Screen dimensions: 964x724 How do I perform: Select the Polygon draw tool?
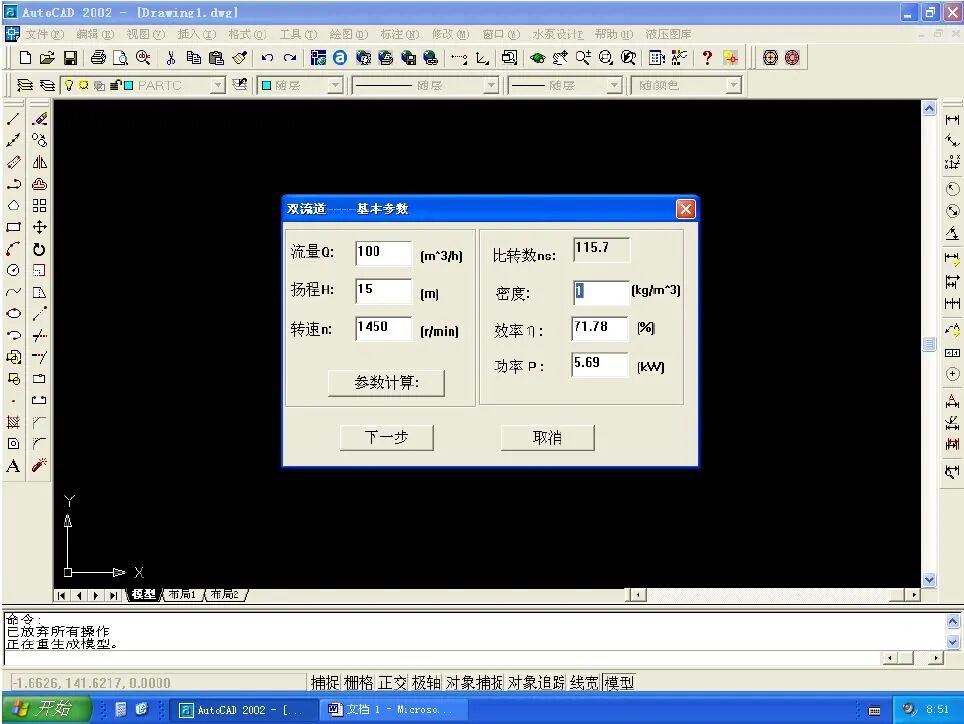tap(13, 205)
